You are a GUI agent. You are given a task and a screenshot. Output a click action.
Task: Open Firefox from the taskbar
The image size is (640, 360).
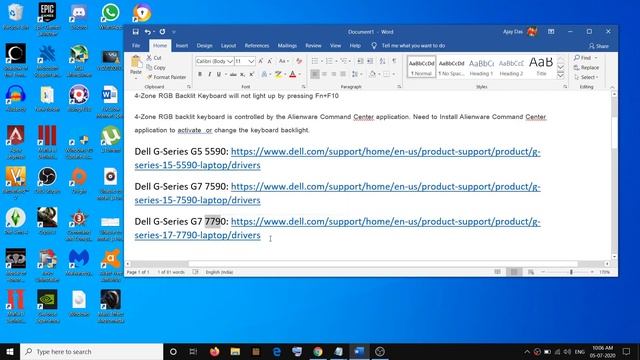[x=214, y=351]
